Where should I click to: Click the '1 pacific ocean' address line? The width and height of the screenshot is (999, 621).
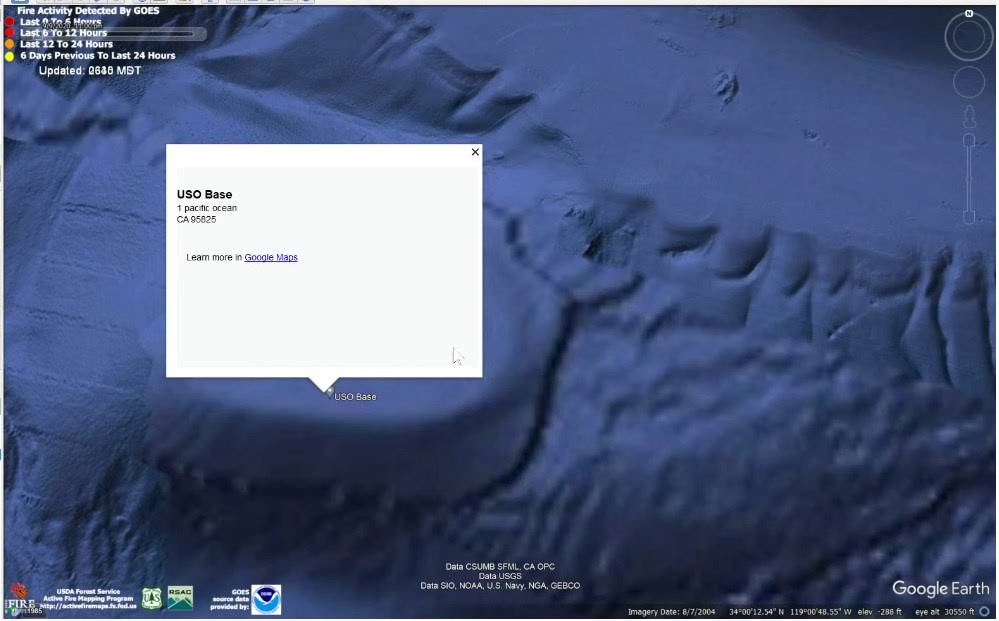point(207,208)
